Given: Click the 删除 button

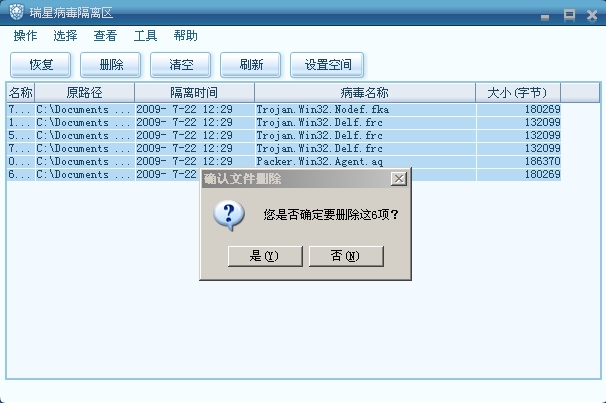Looking at the screenshot, I should [x=111, y=65].
